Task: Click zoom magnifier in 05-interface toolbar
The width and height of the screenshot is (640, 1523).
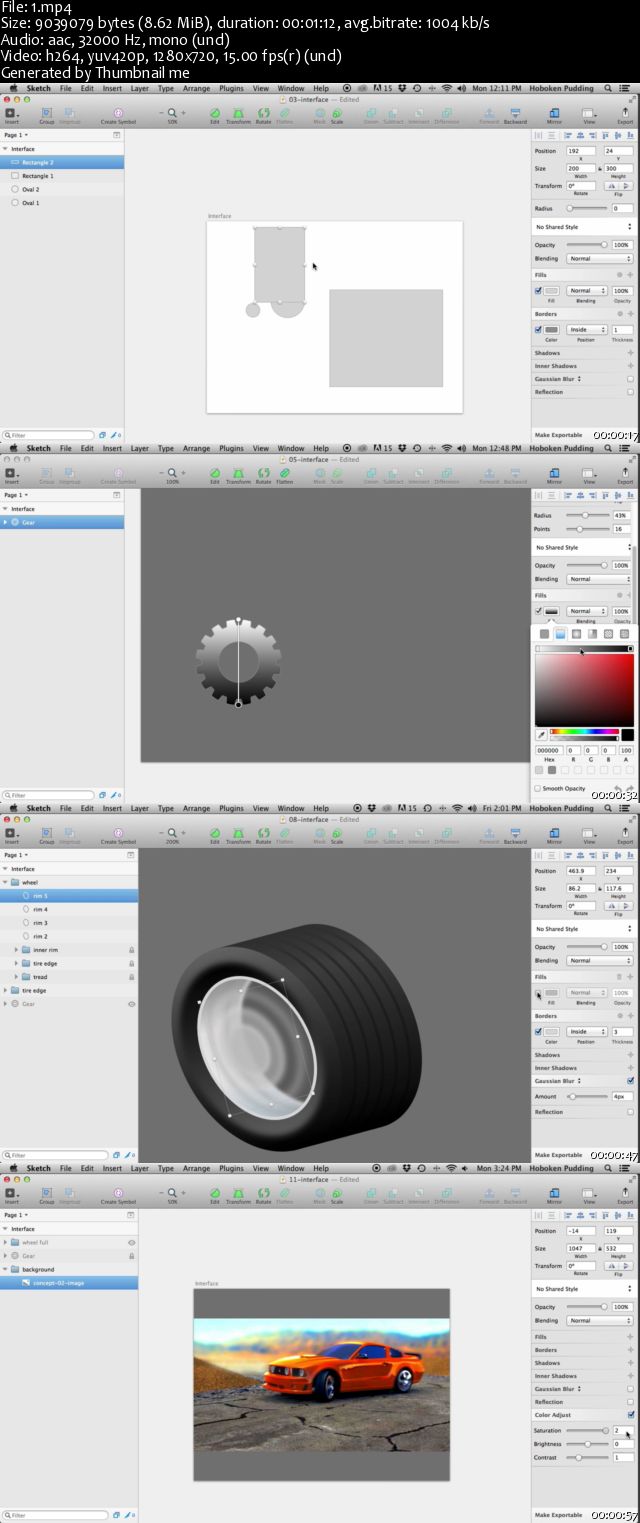Action: pyautogui.click(x=172, y=473)
